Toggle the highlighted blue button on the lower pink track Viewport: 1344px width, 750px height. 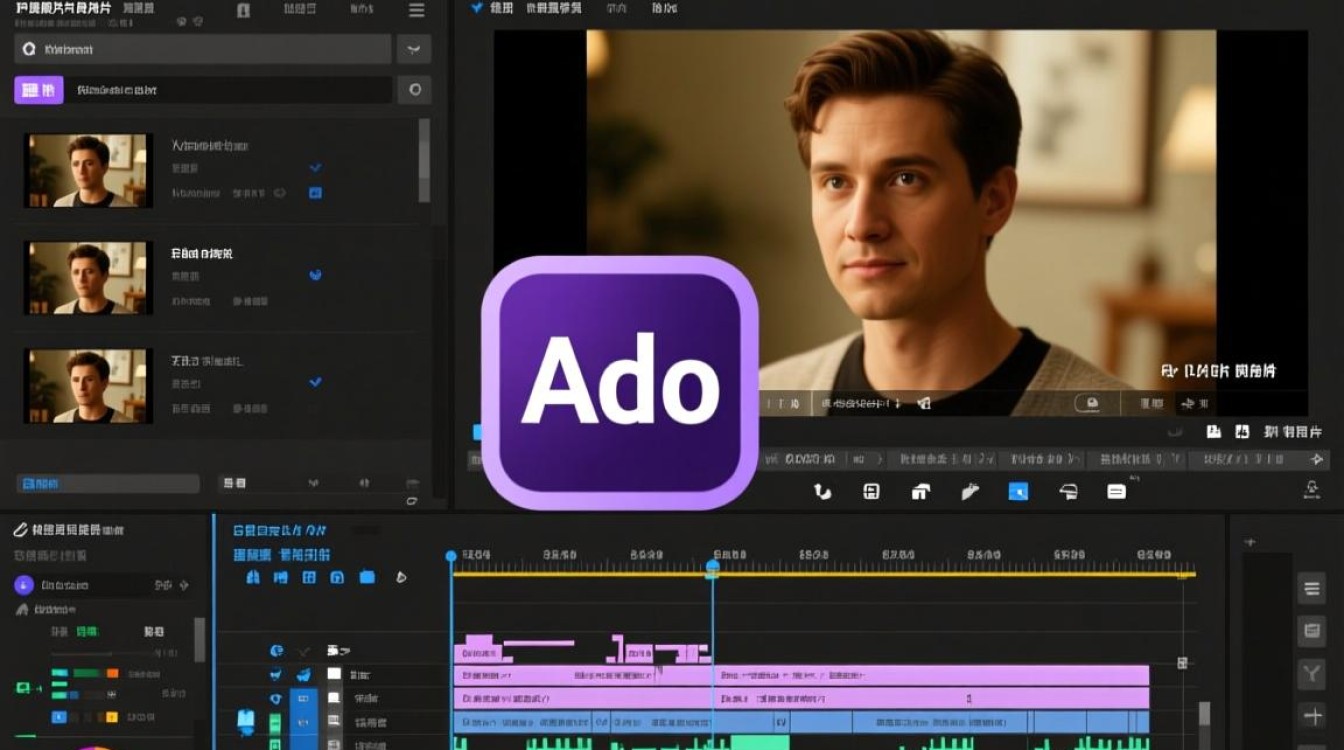304,698
